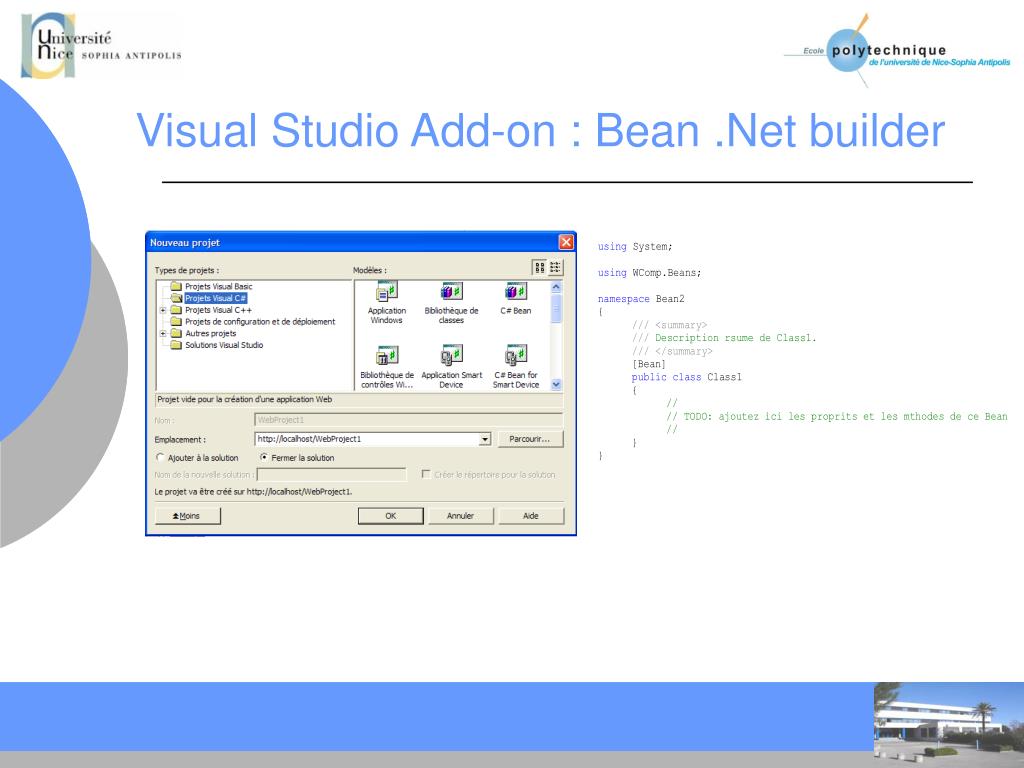Browse location with Parcourir button
Image resolution: width=1024 pixels, height=768 pixels.
(x=530, y=439)
